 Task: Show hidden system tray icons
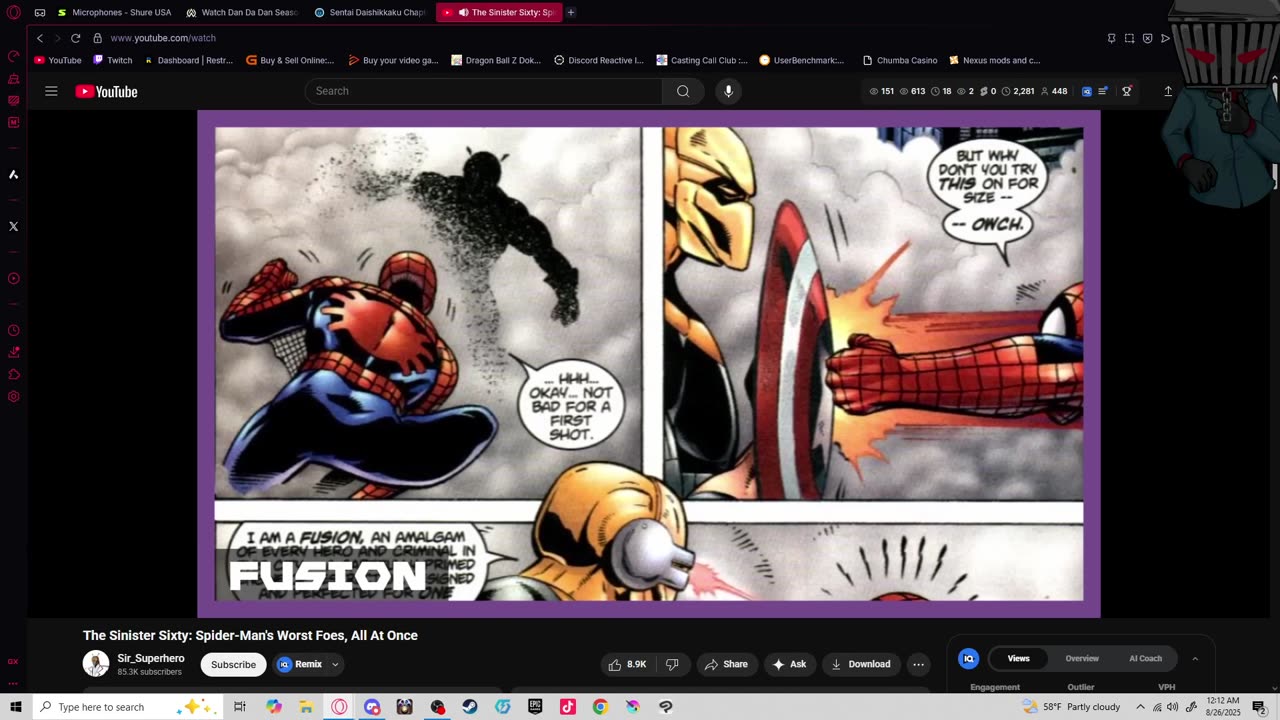pyautogui.click(x=1140, y=707)
